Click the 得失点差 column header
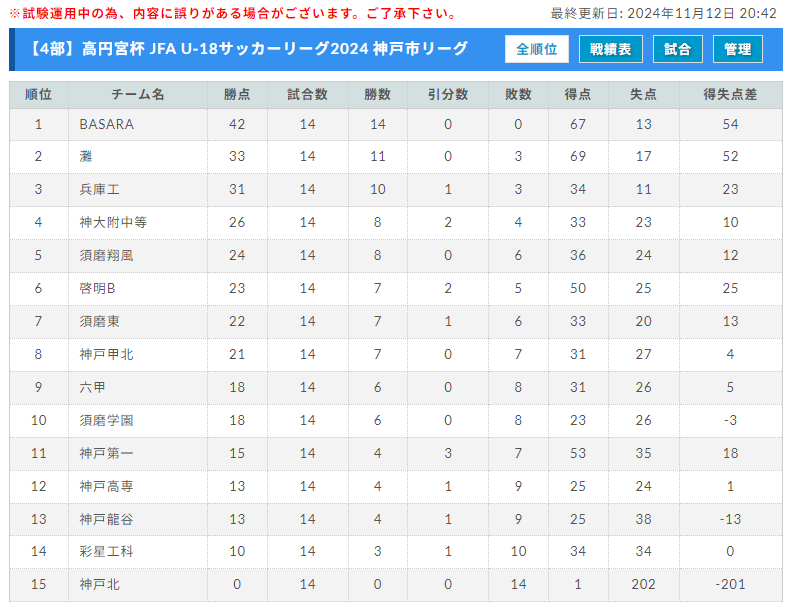The image size is (801, 615). tap(731, 94)
